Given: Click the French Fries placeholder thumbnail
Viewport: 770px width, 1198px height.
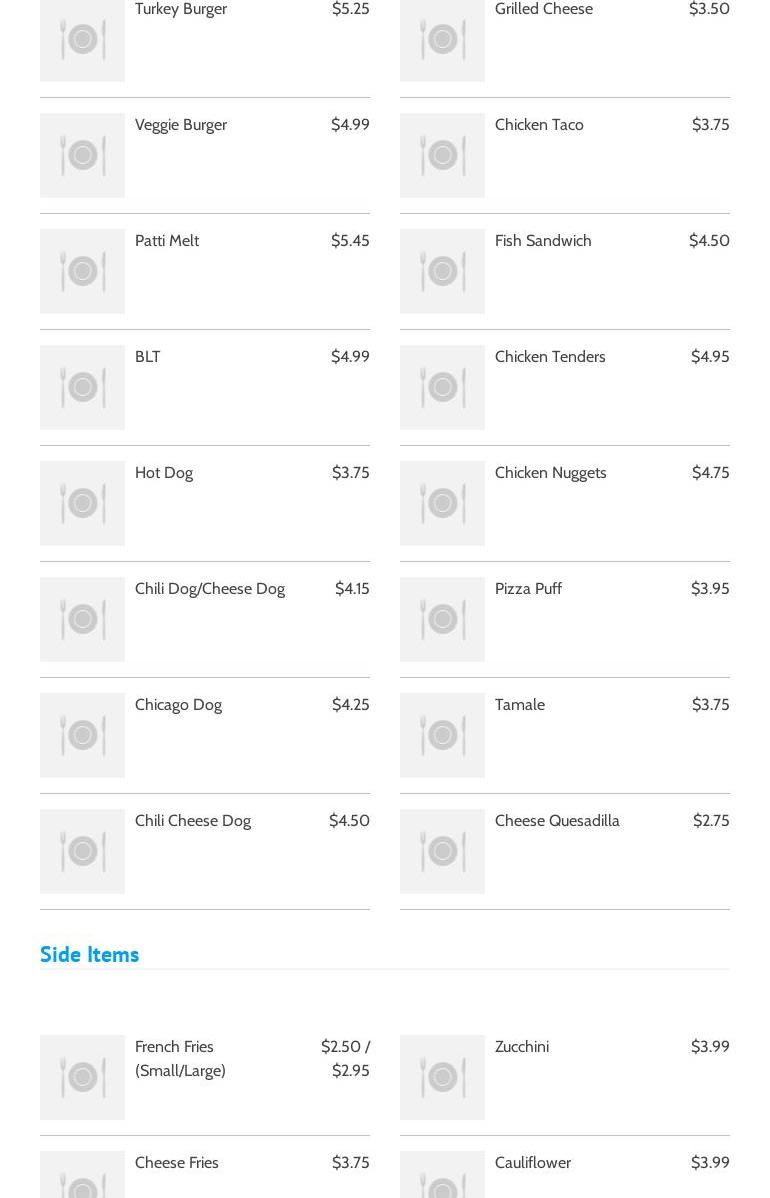Looking at the screenshot, I should click(x=82, y=1077).
